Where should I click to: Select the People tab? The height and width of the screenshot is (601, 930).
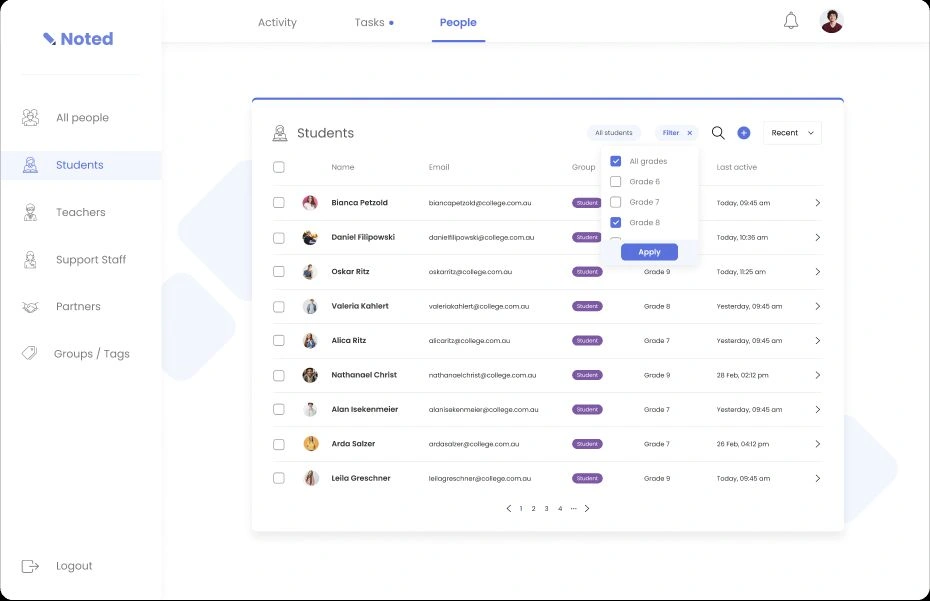(x=458, y=23)
